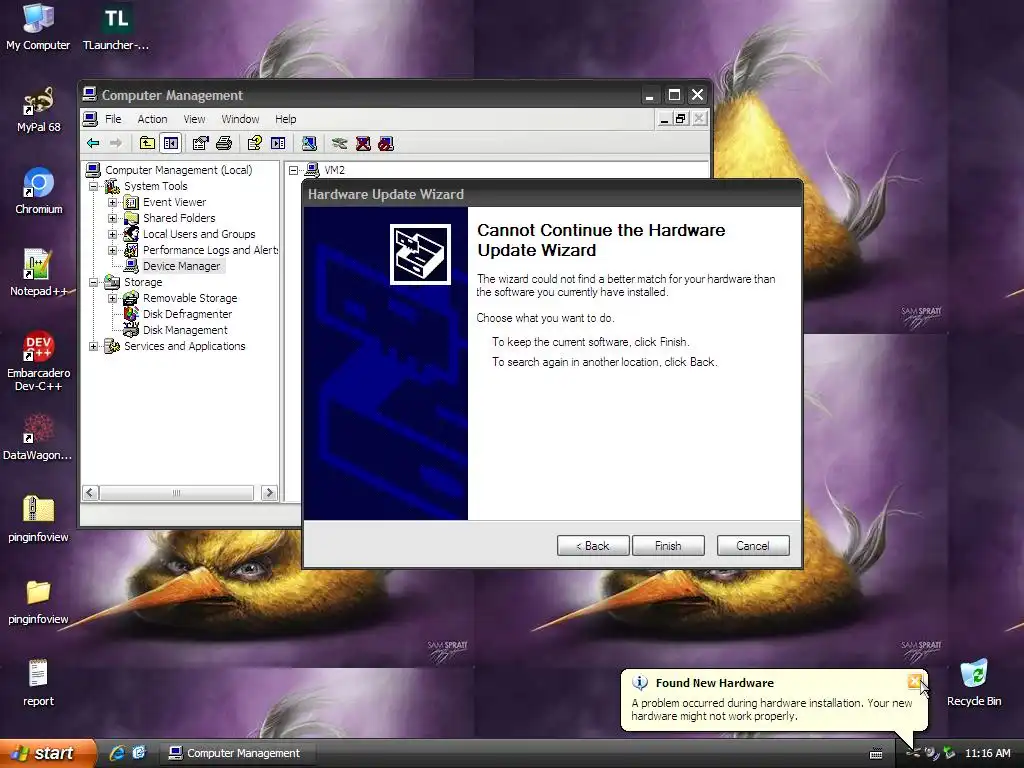Screen dimensions: 1024x768
Task: Click left arrow of tree horizontal scrollbar
Action: pos(91,493)
